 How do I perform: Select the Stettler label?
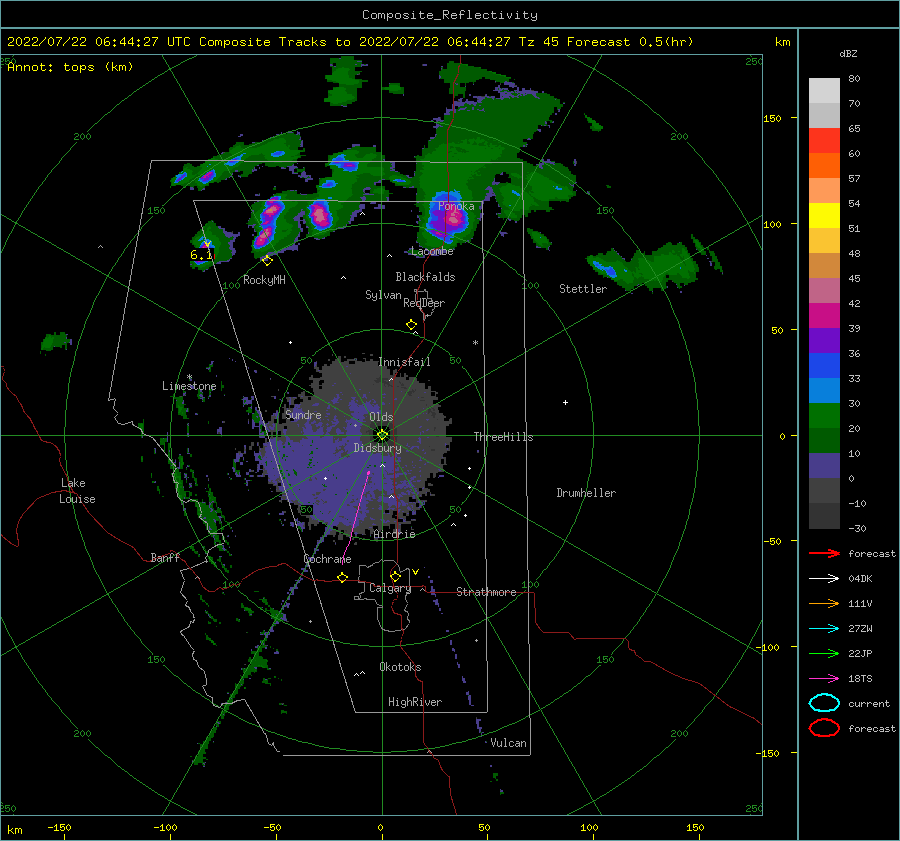coord(583,289)
